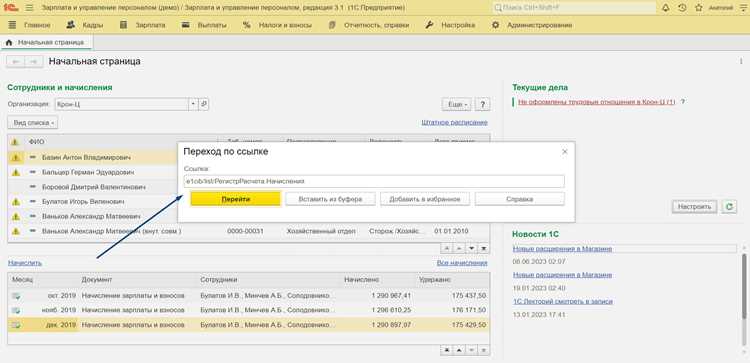Select the Начальная страница tab

46,43
